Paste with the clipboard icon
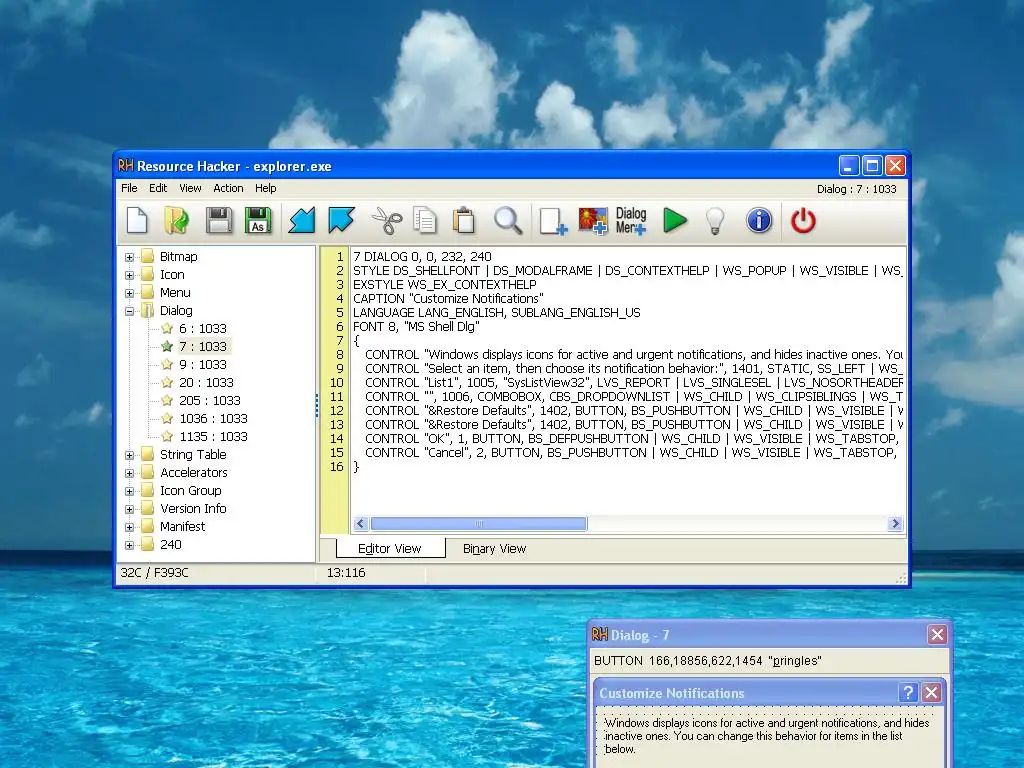The image size is (1024, 768). pos(464,221)
